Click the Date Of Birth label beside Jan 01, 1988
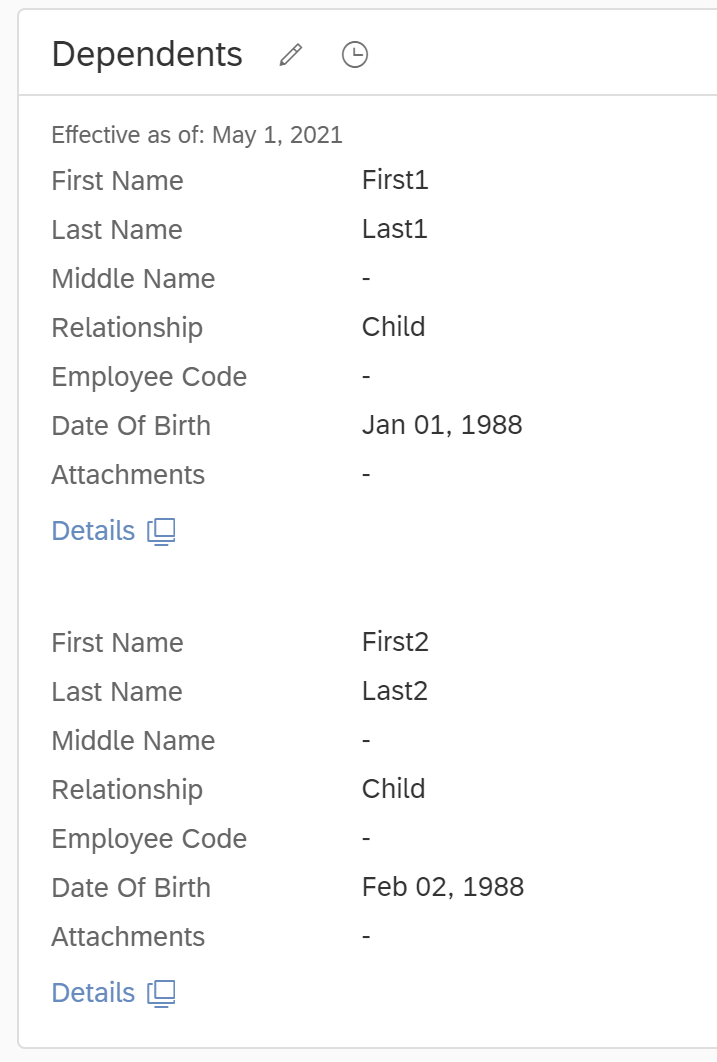This screenshot has width=717, height=1062. [131, 426]
